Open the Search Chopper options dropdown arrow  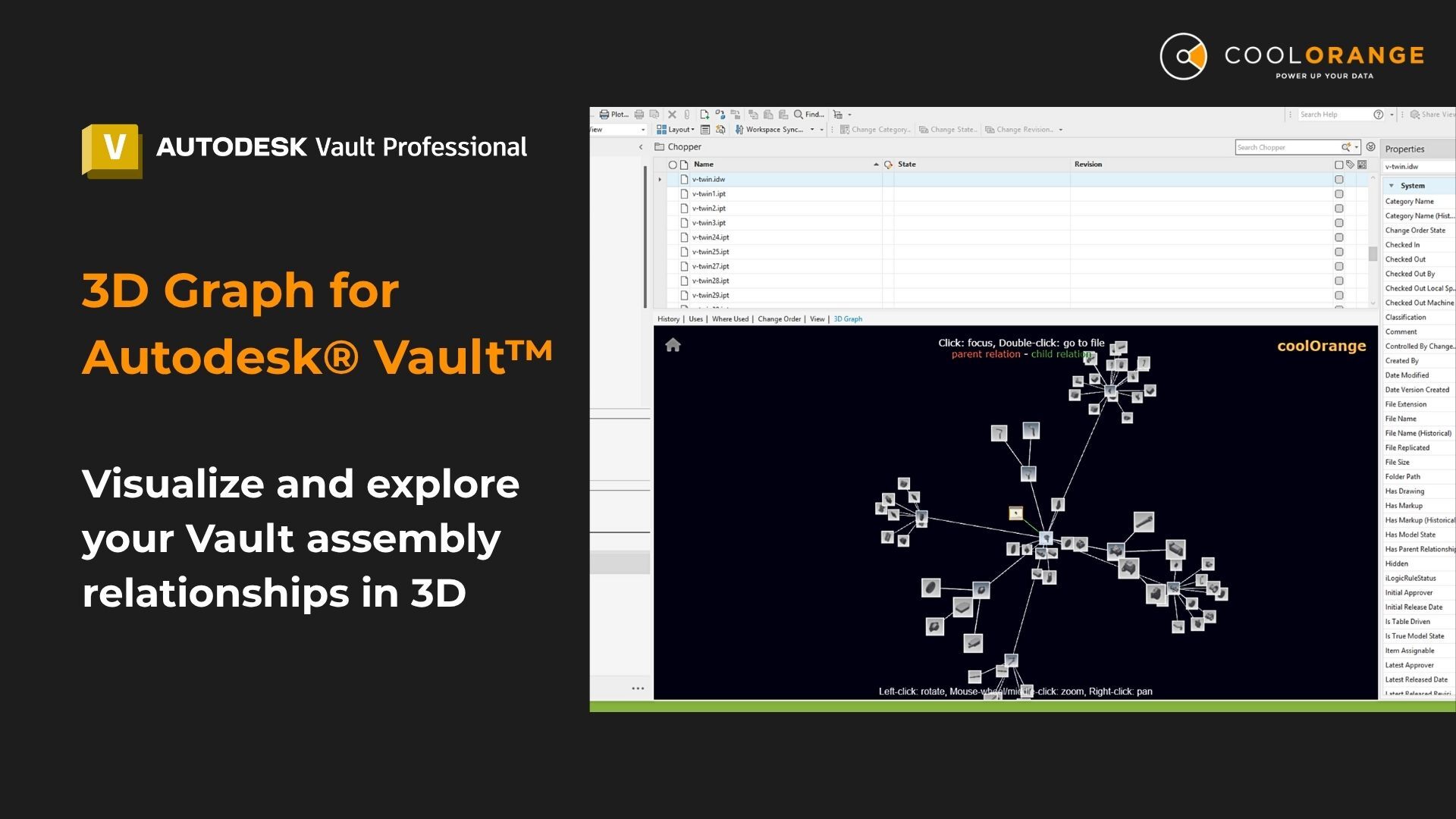coord(1357,147)
